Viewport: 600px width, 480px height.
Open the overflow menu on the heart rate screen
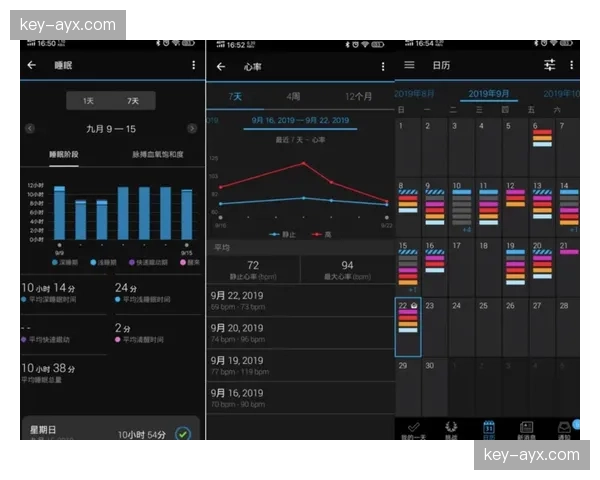point(383,67)
